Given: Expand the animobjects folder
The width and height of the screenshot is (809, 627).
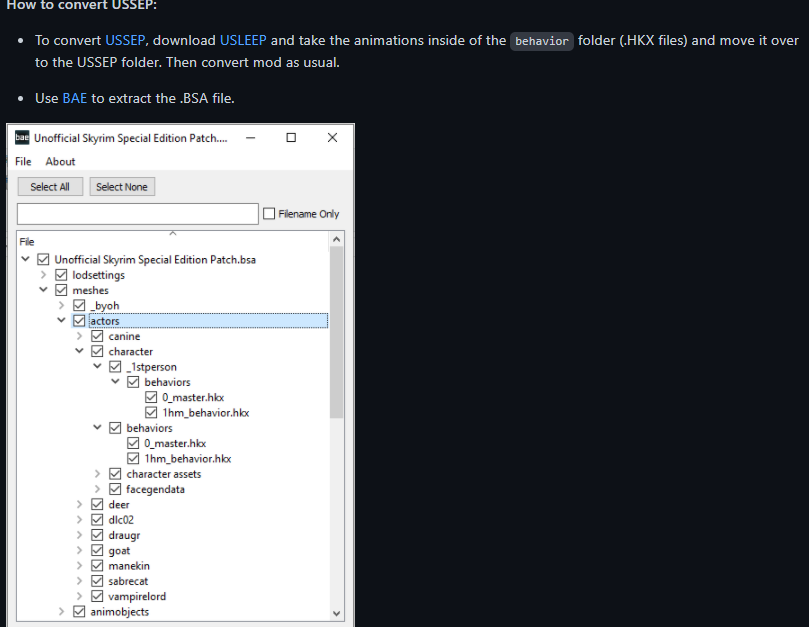Looking at the screenshot, I should point(61,612).
